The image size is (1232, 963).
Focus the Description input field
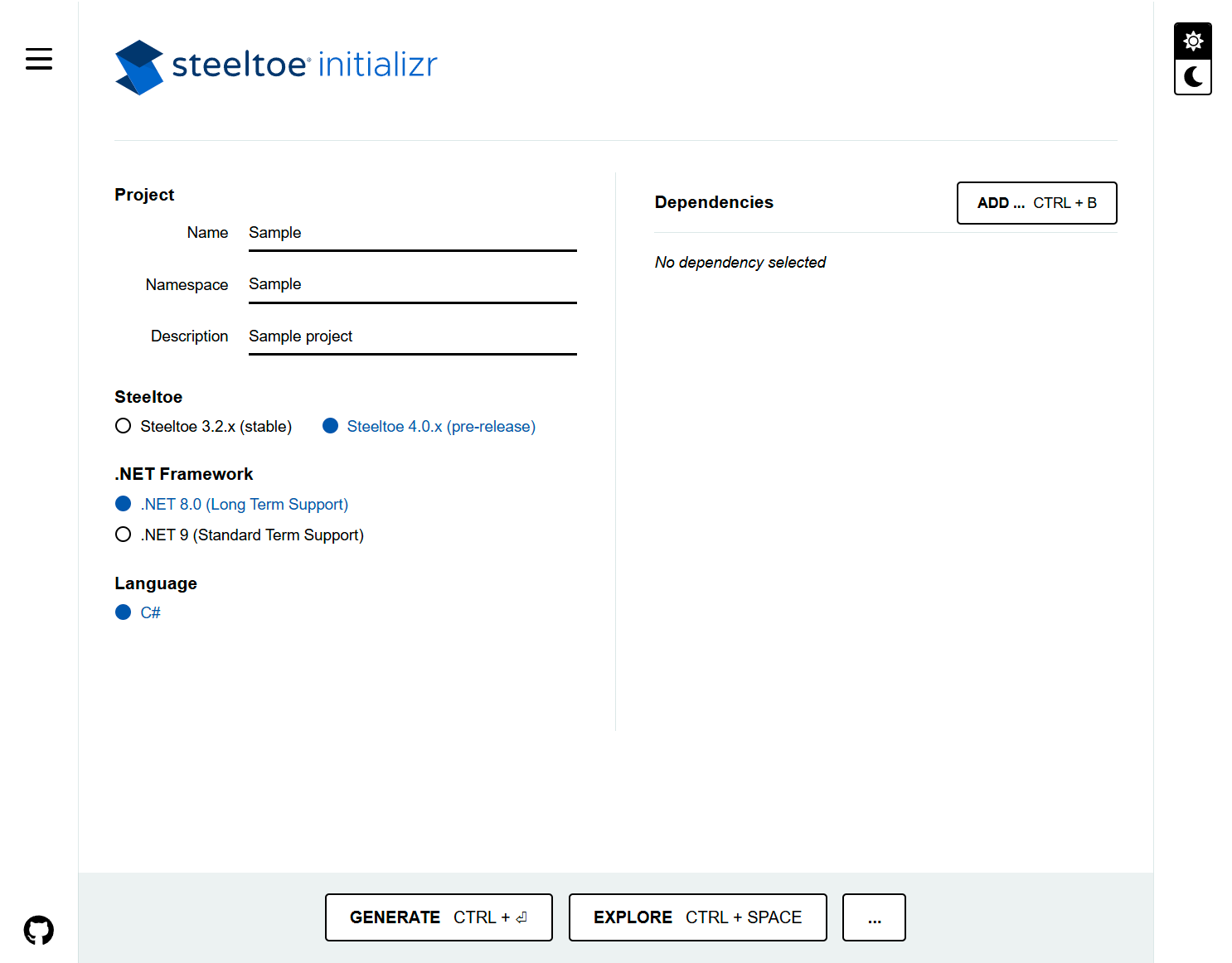tap(413, 336)
